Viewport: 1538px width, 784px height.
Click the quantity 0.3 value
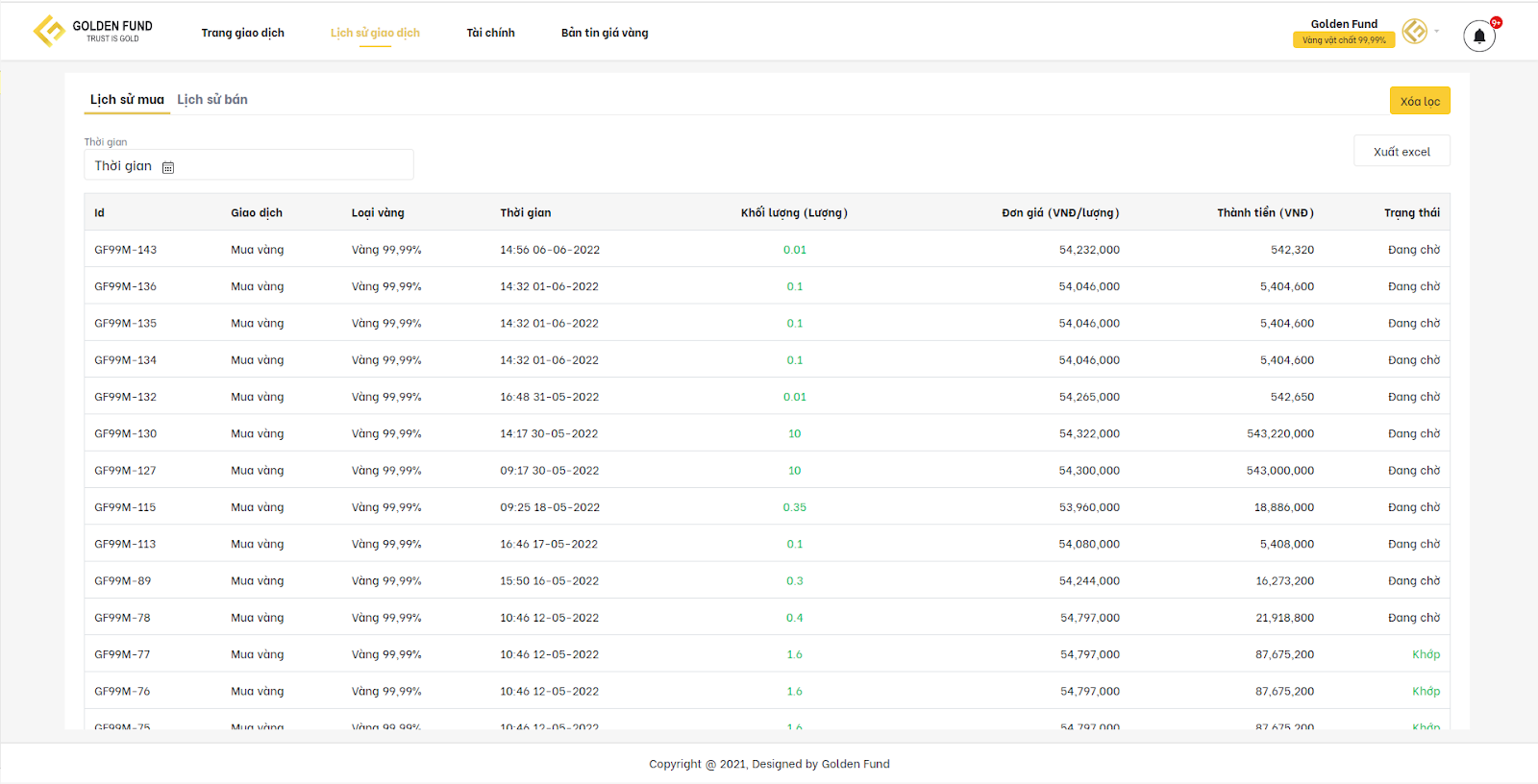(x=795, y=581)
